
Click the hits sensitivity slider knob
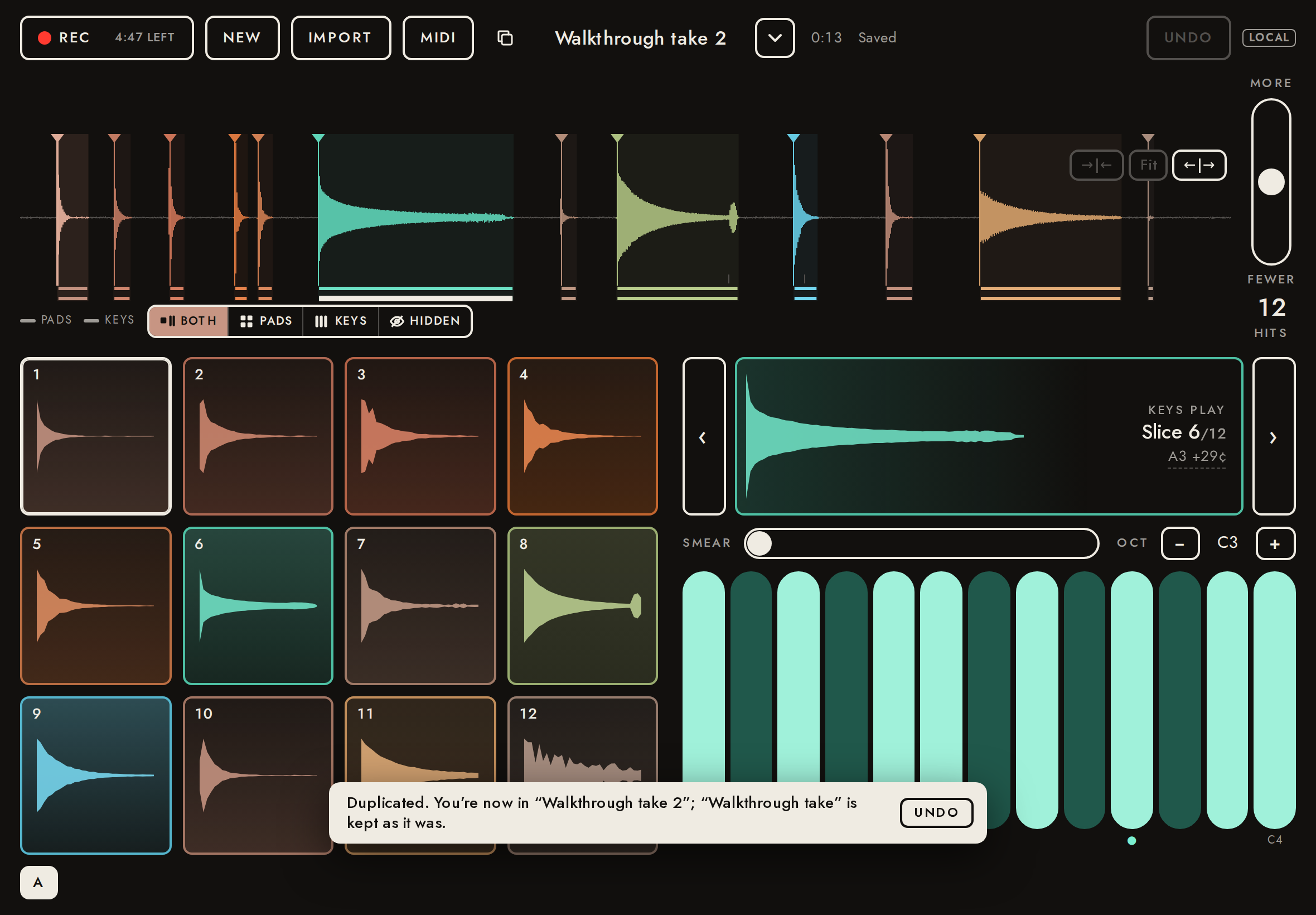click(1271, 182)
